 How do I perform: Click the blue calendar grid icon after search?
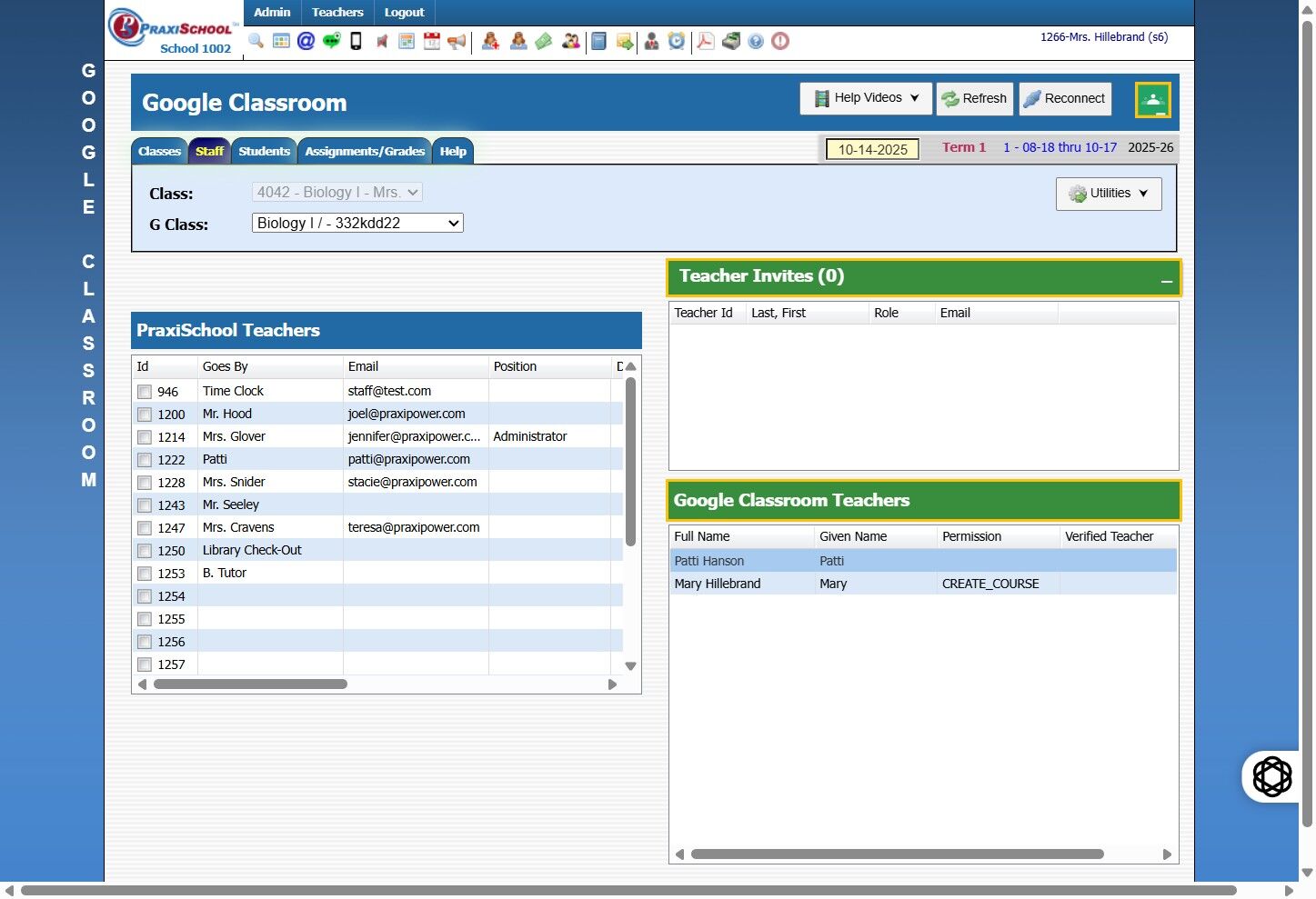[x=282, y=41]
